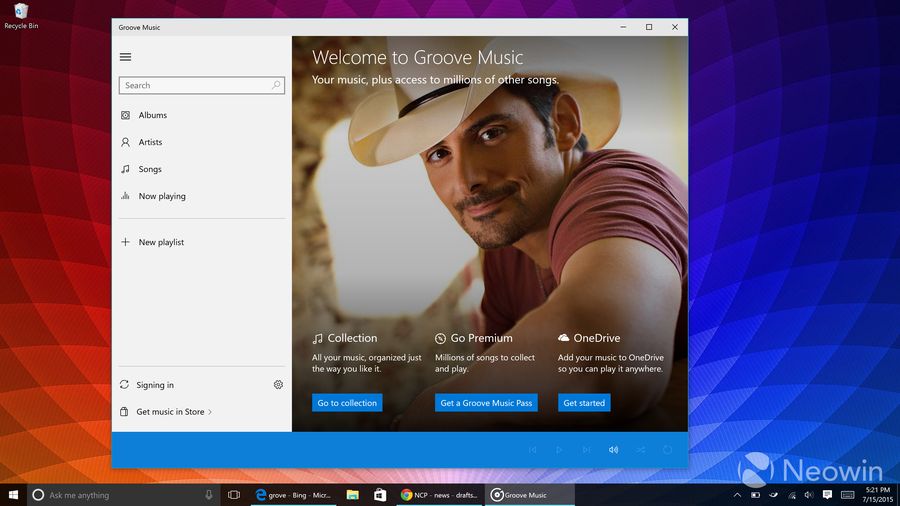Click the Now playing bars icon

click(x=125, y=196)
